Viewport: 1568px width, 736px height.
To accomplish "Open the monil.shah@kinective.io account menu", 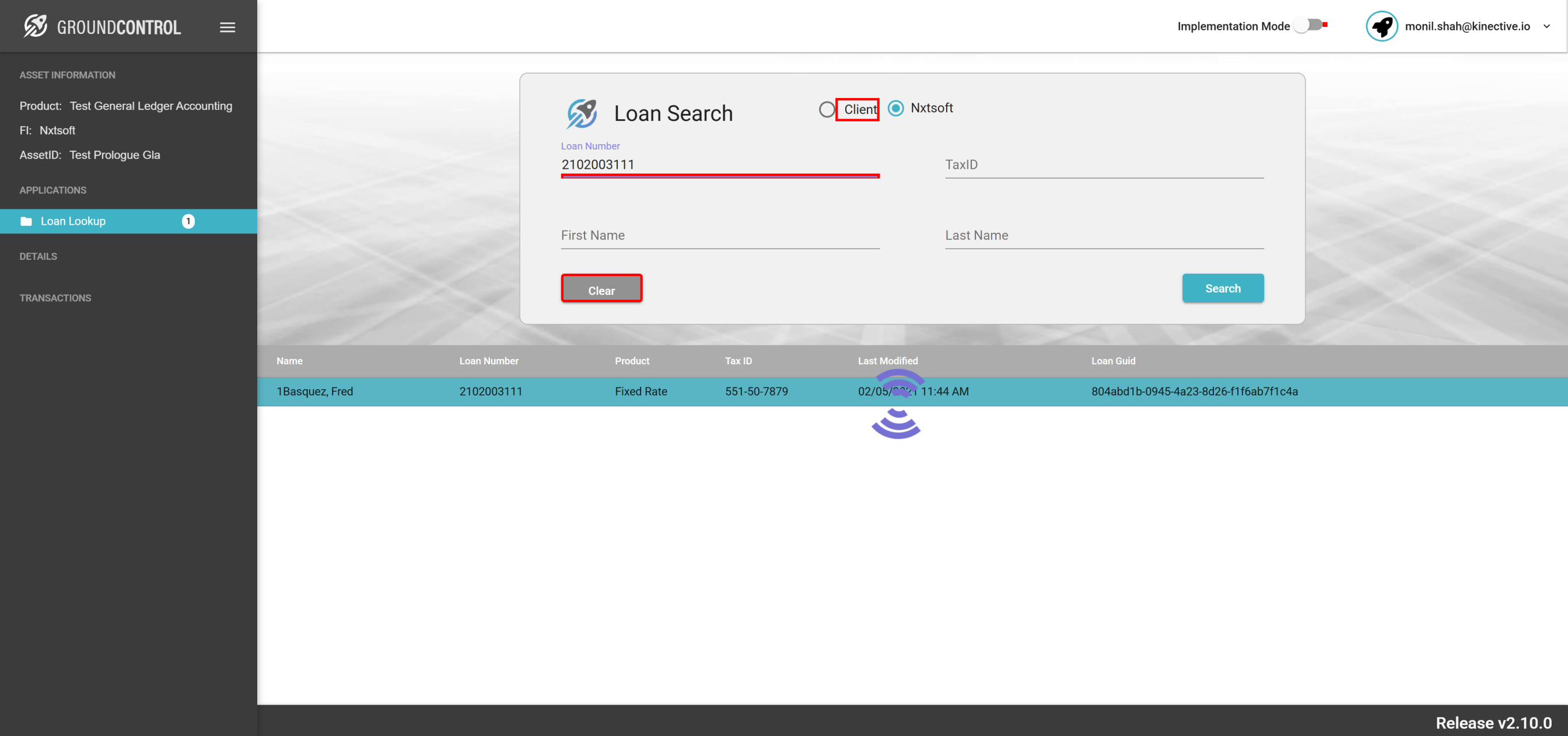I will tap(1466, 26).
